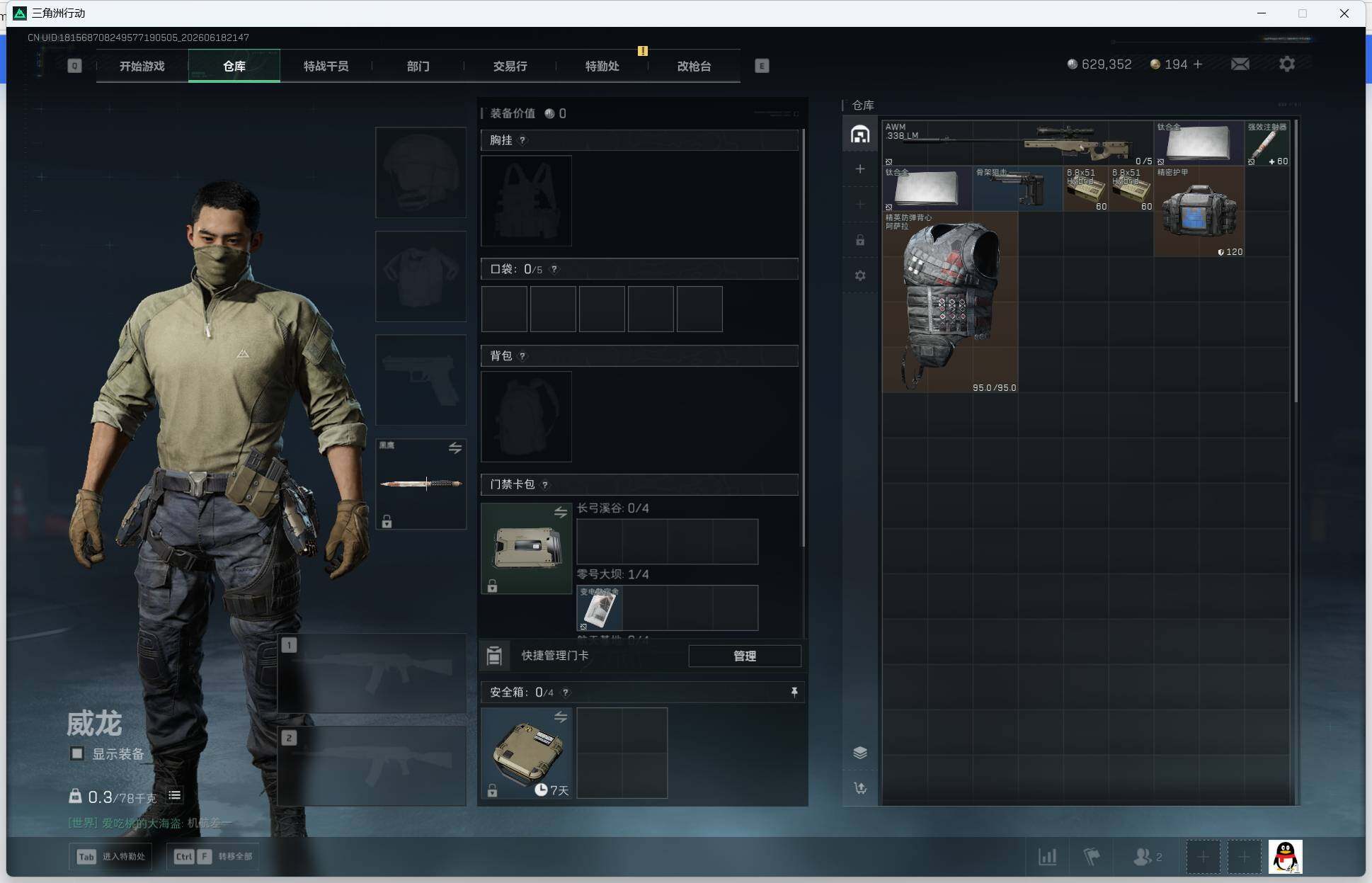Viewport: 1372px width, 883px height.
Task: Click the help icon next to 胸挂
Action: [522, 140]
